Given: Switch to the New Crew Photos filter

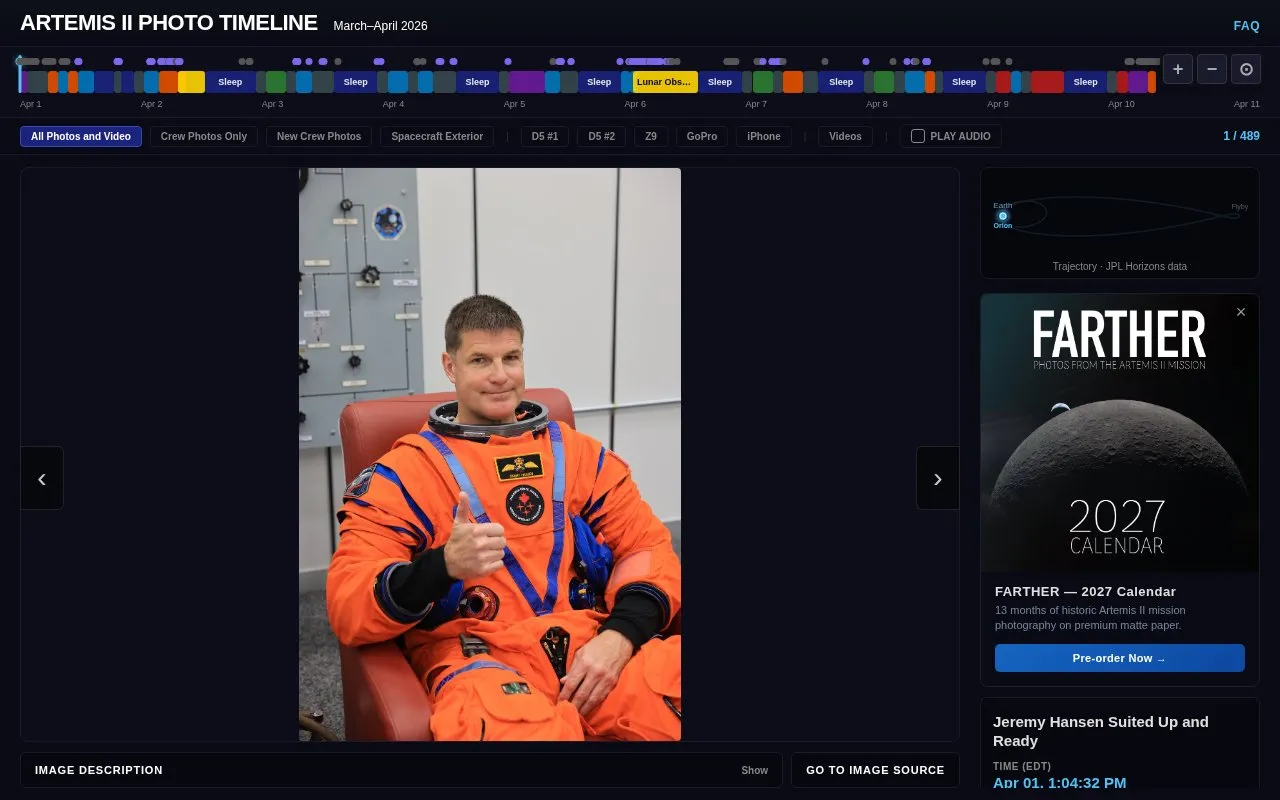Looking at the screenshot, I should tap(319, 136).
